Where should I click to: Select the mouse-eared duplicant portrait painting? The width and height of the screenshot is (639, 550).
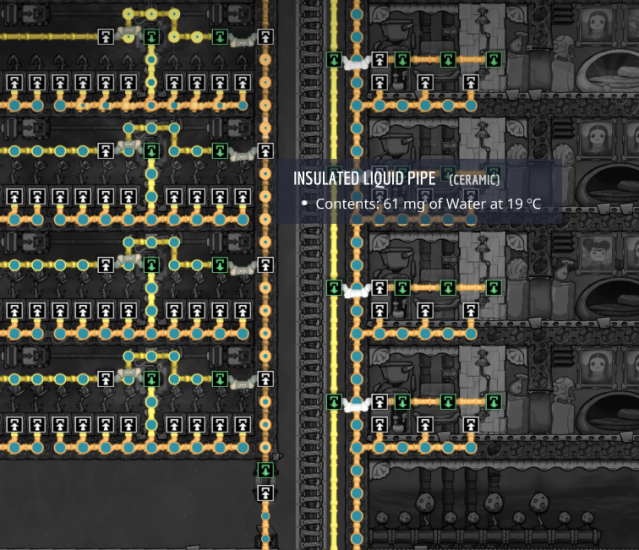coord(597,254)
